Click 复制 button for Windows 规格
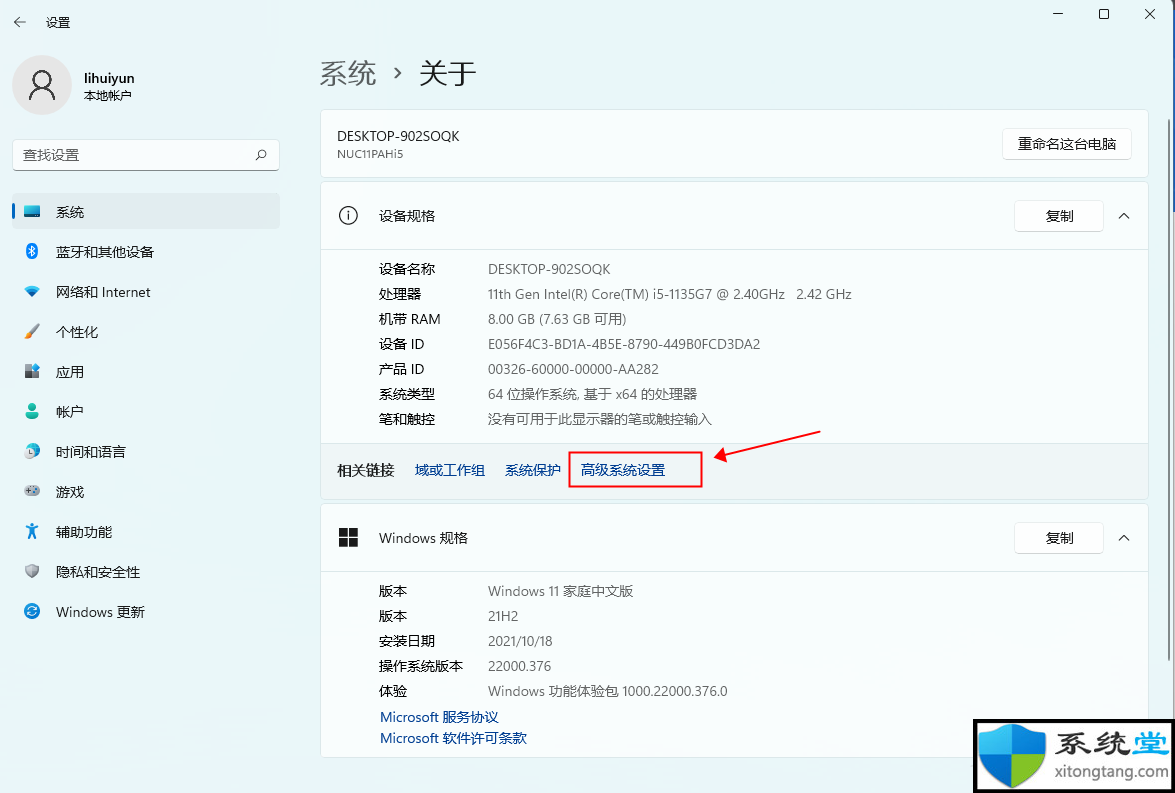 click(x=1059, y=538)
